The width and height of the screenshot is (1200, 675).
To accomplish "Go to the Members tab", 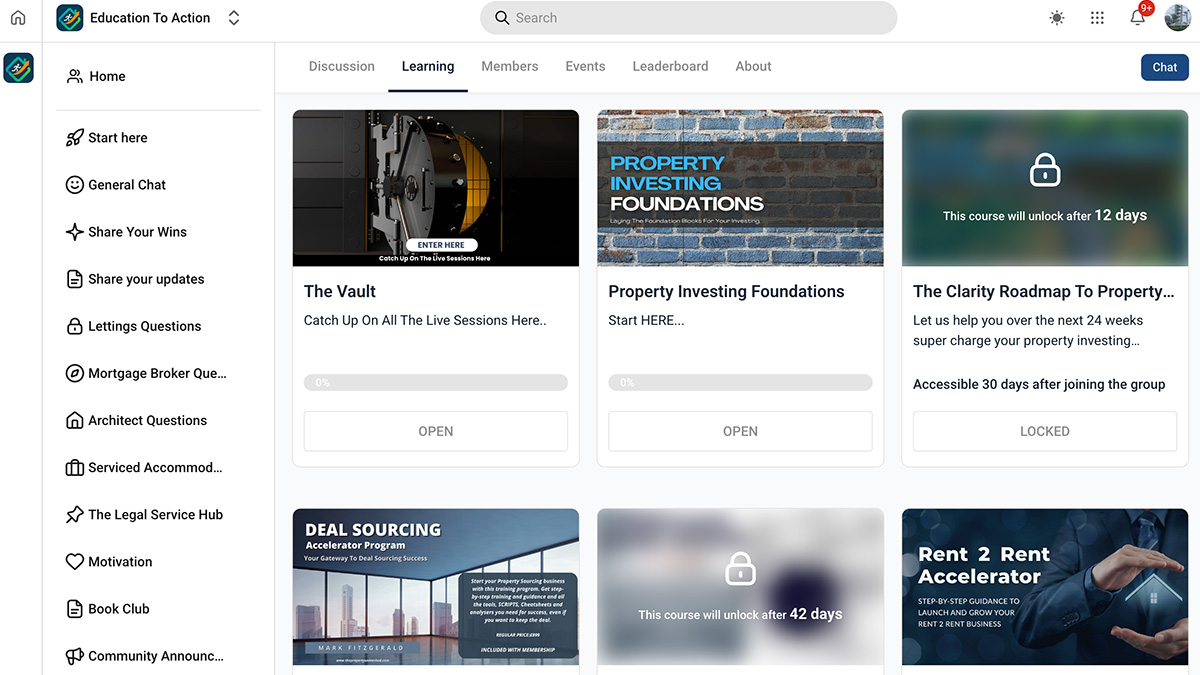I will pos(509,66).
